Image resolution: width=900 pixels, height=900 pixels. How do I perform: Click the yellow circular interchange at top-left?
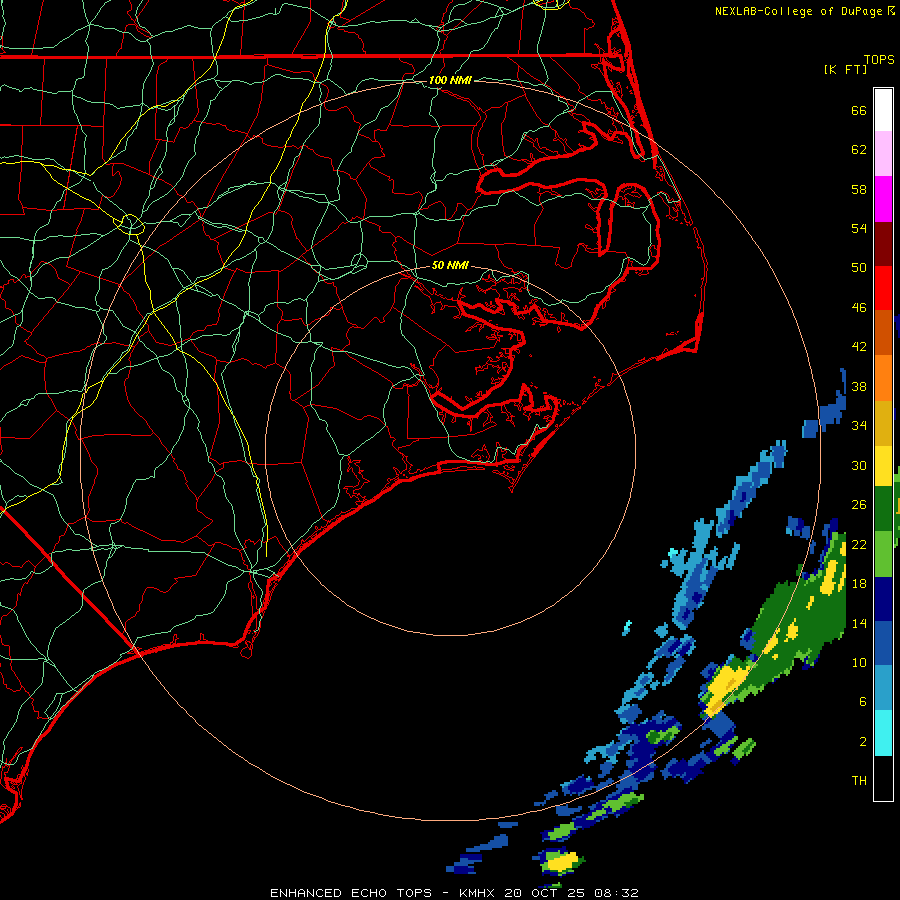click(x=131, y=223)
